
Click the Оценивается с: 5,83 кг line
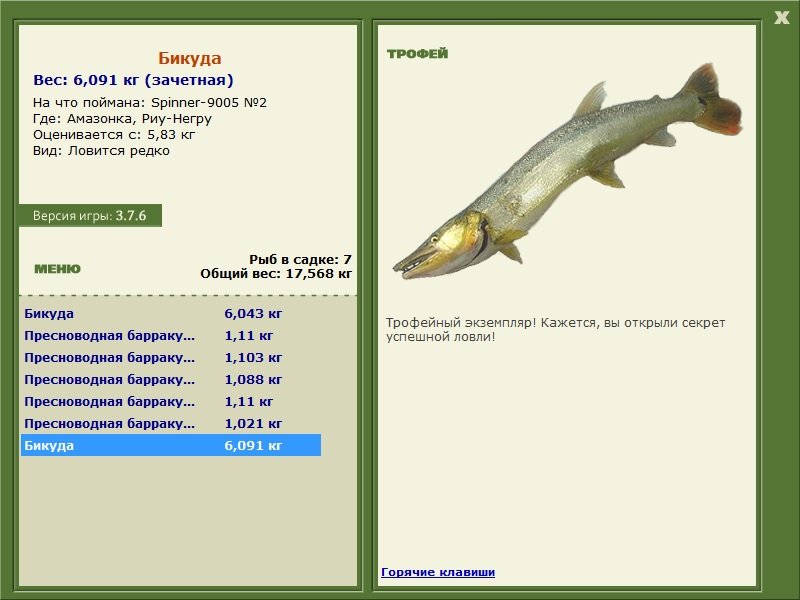pos(114,135)
